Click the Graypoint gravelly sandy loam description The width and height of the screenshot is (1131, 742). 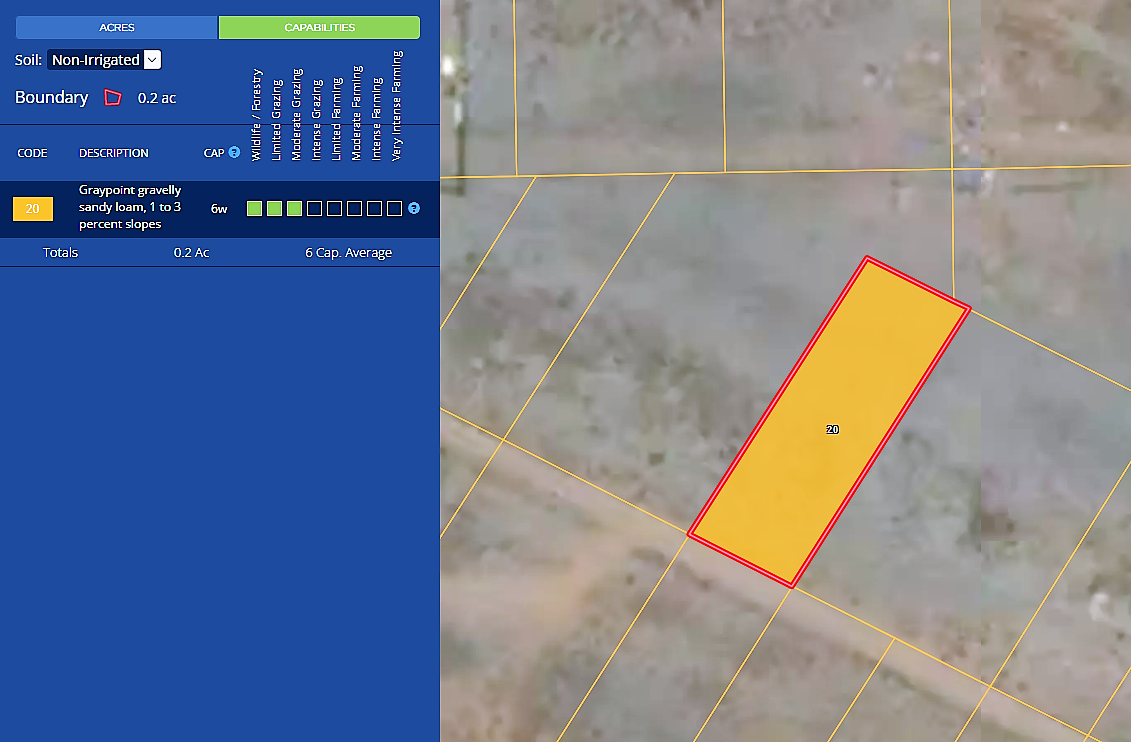point(130,207)
